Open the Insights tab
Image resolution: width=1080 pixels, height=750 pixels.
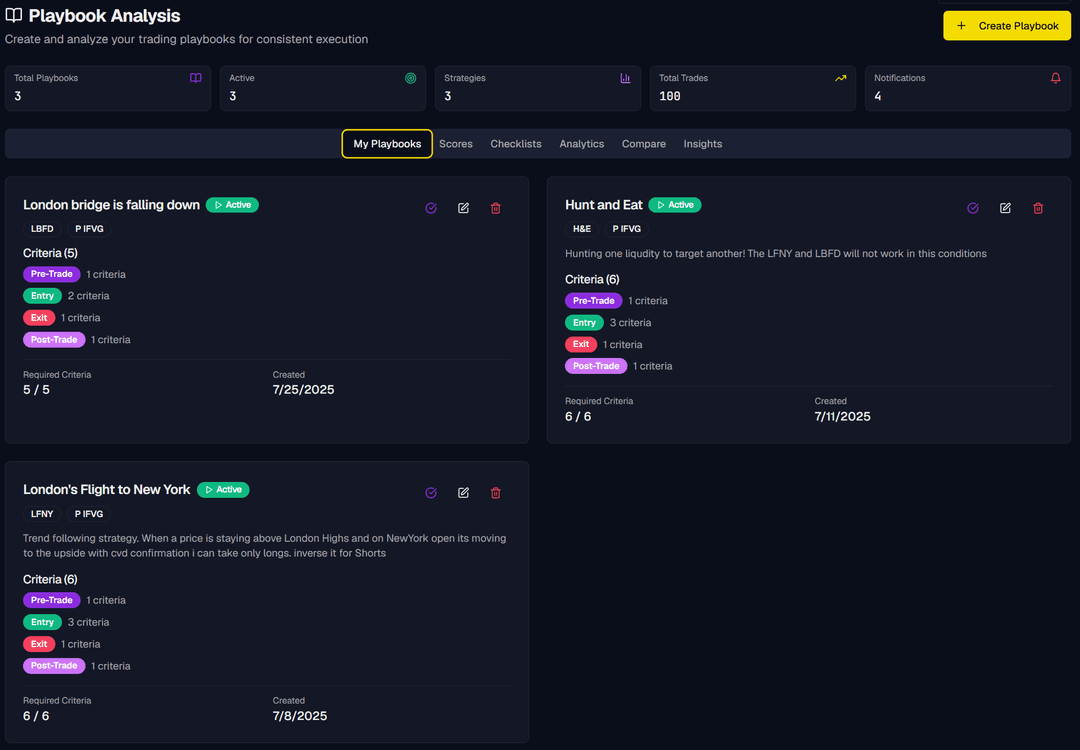[703, 144]
